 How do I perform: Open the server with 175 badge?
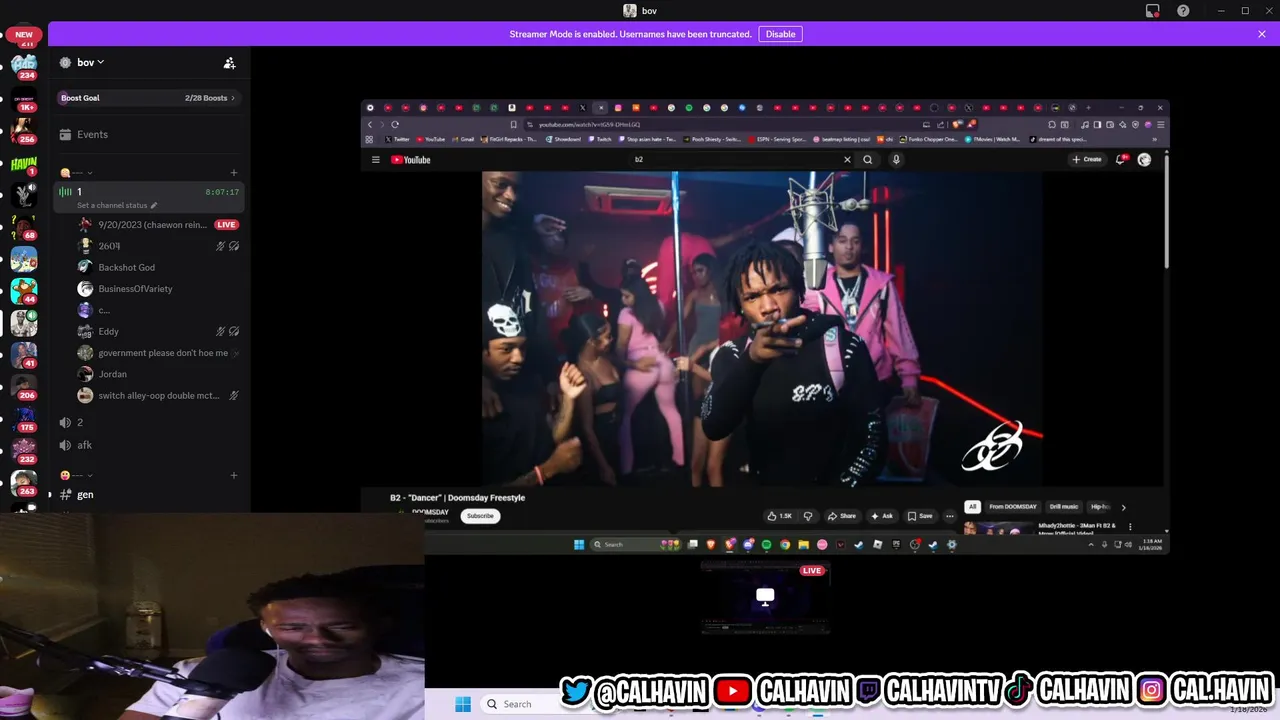(x=24, y=419)
